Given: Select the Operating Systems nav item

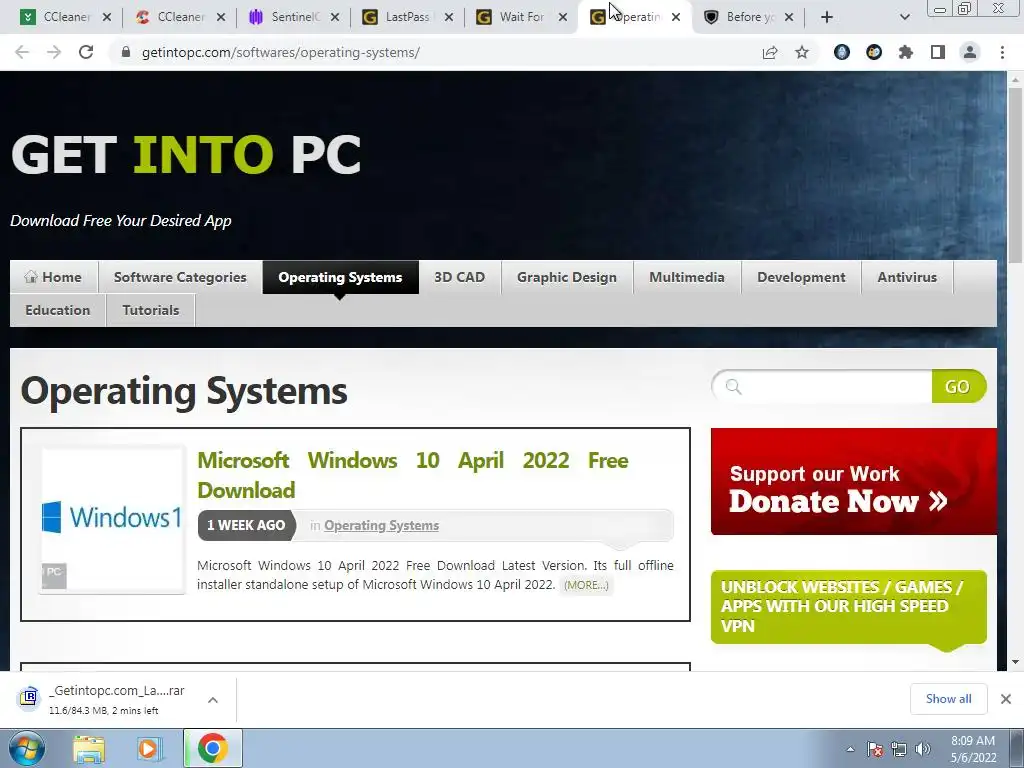Looking at the screenshot, I should [x=340, y=277].
